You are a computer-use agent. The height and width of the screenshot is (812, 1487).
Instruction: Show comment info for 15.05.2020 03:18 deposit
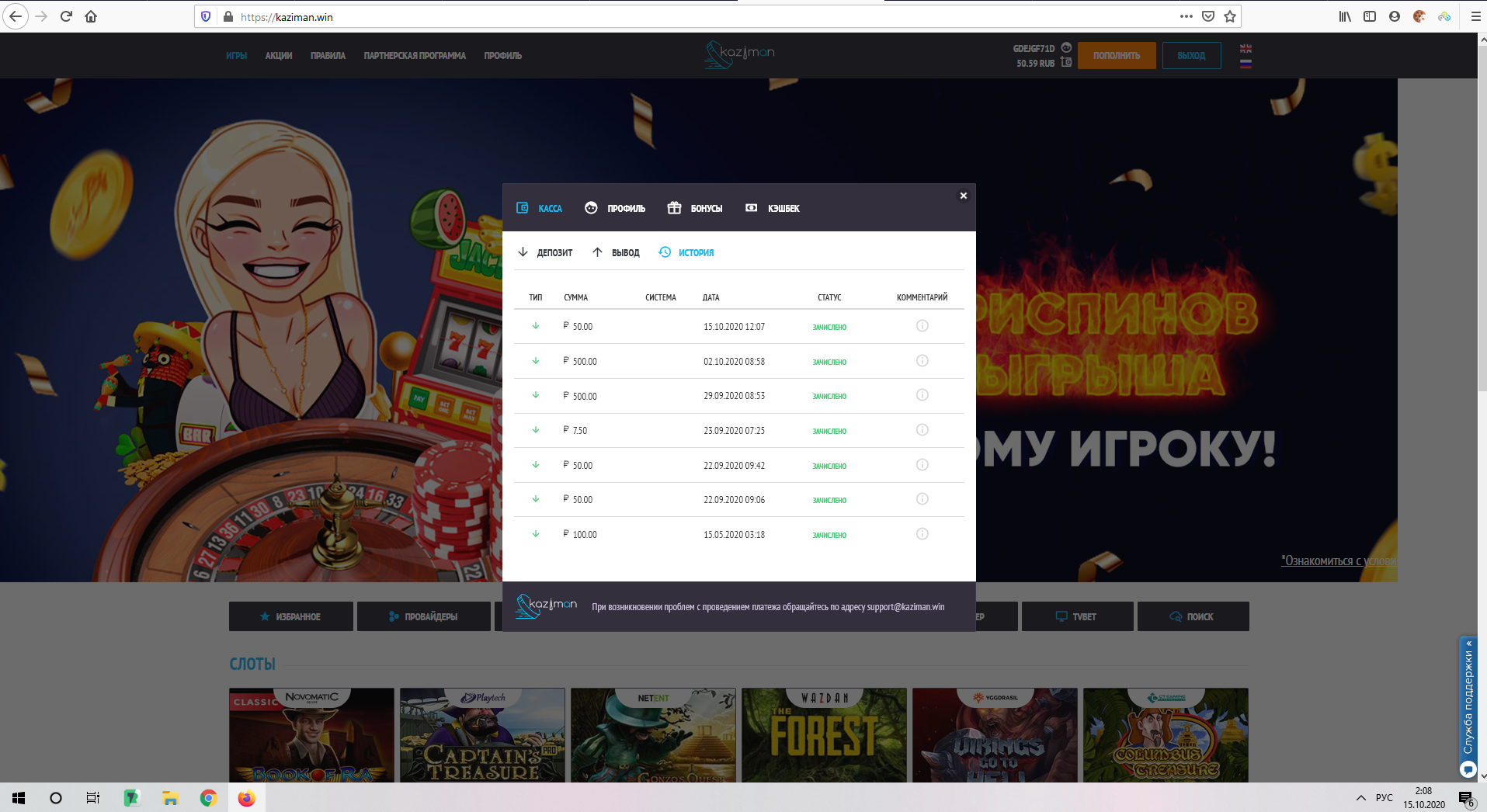922,534
